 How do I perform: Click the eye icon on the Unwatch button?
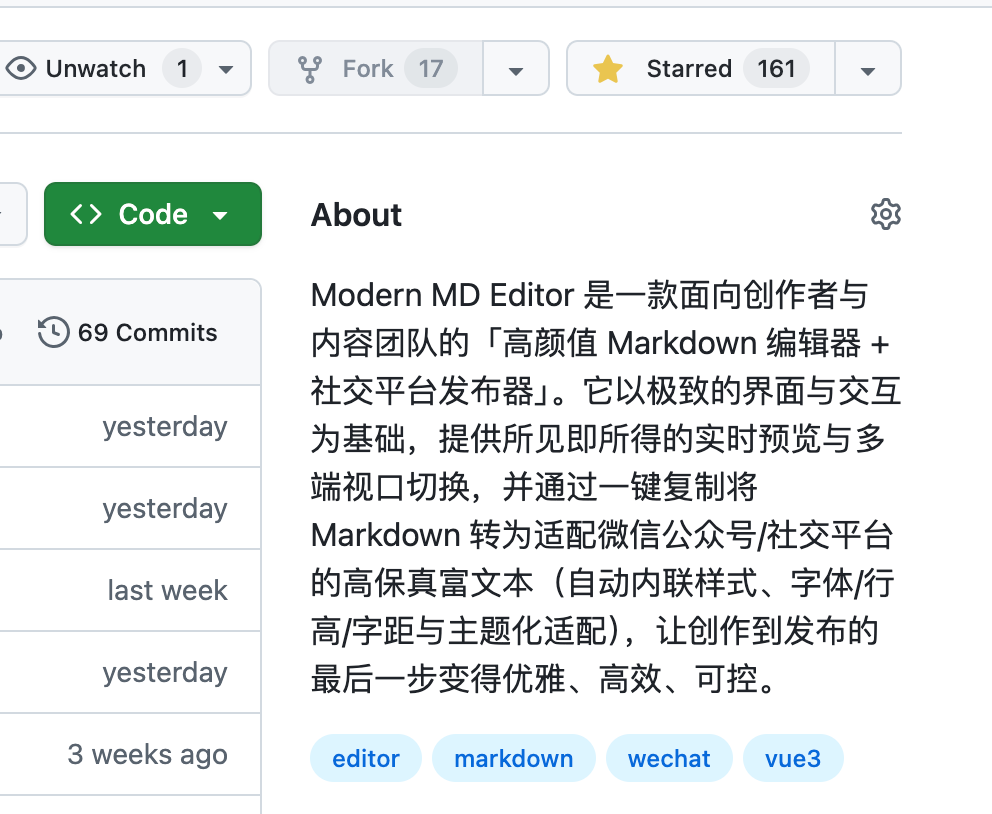click(x=21, y=68)
